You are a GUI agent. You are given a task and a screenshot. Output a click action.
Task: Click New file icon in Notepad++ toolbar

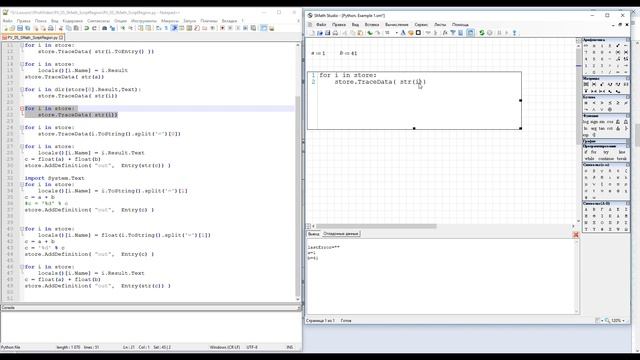(6, 28)
